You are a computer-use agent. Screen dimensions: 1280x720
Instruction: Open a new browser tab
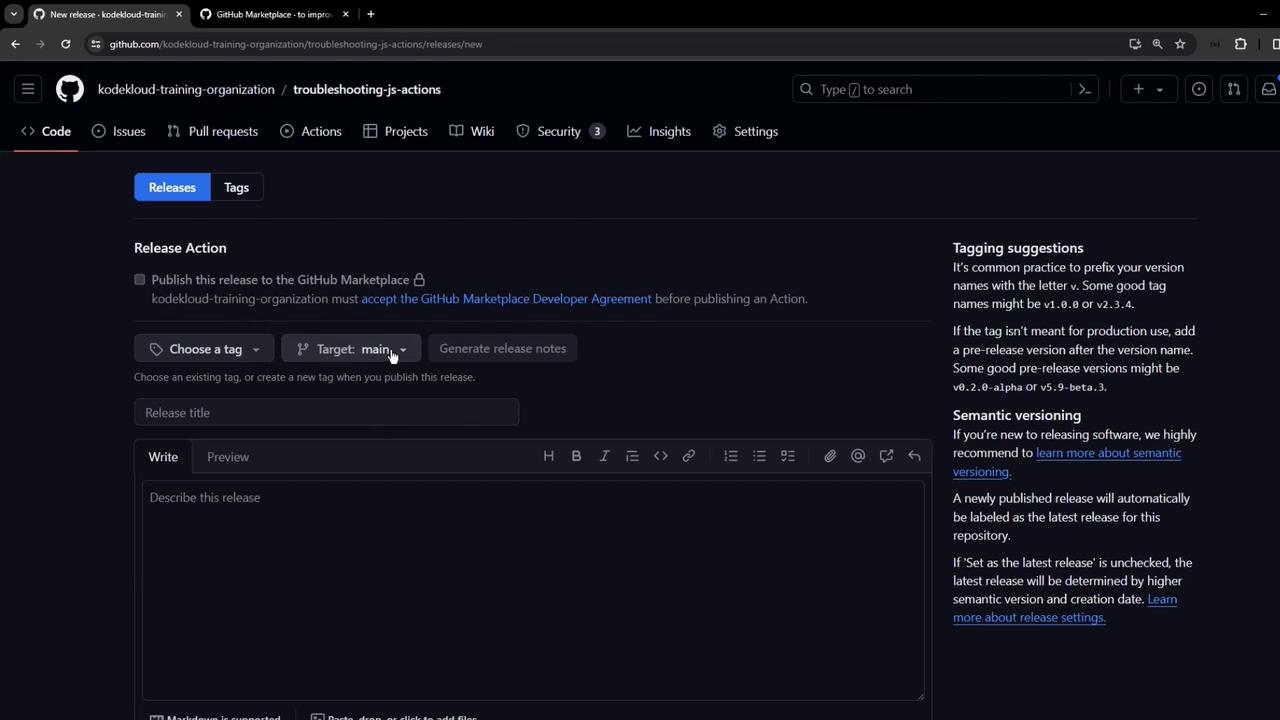click(371, 14)
